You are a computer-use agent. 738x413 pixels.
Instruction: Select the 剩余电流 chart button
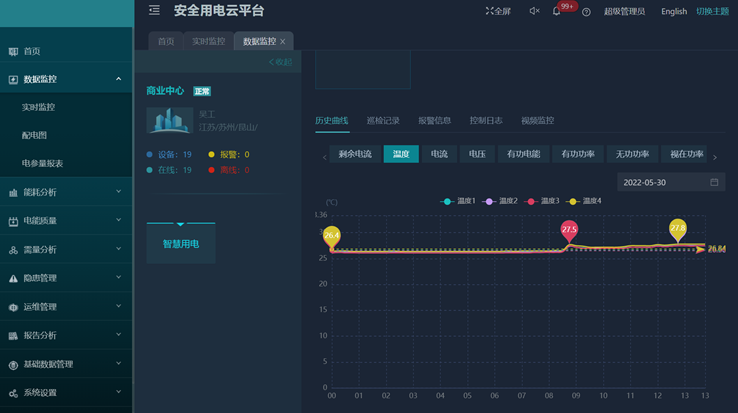pos(355,154)
